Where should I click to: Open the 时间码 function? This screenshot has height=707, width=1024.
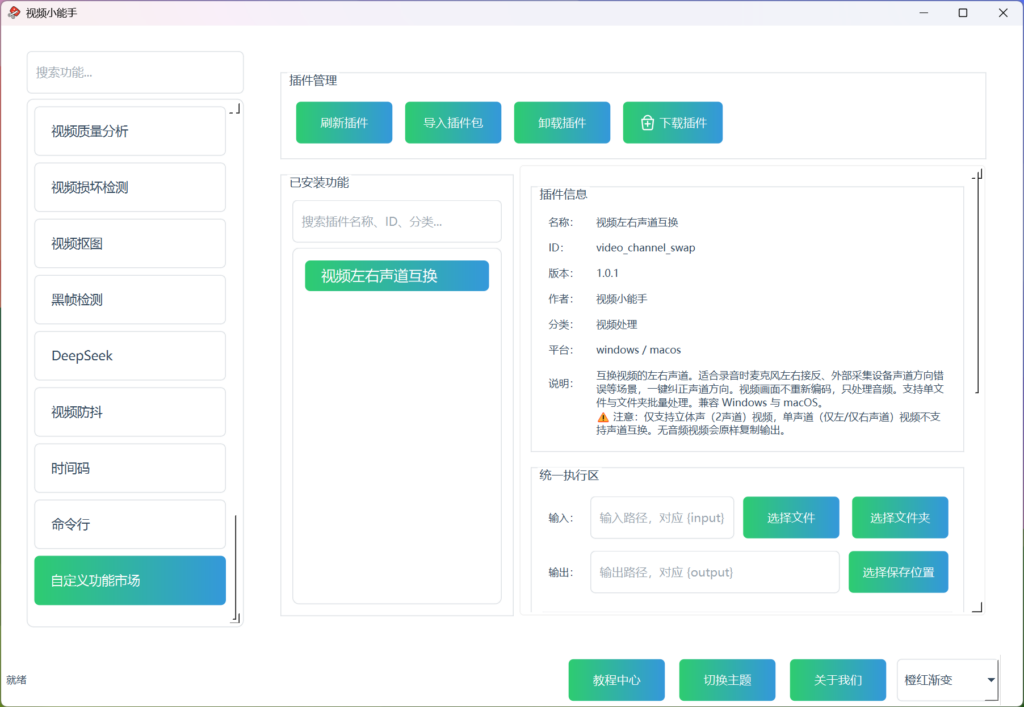coord(130,468)
